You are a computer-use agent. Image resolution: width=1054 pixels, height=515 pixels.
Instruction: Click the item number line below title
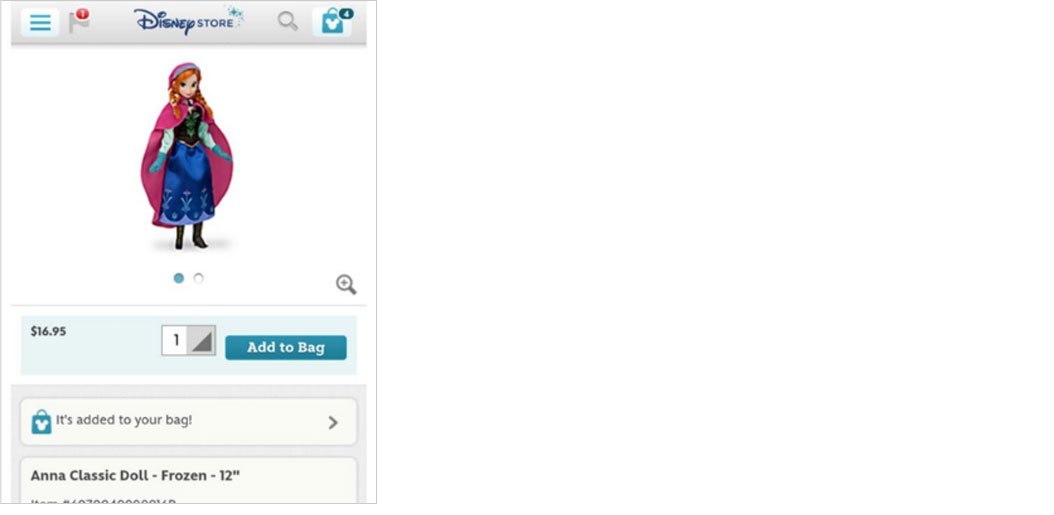click(x=104, y=500)
